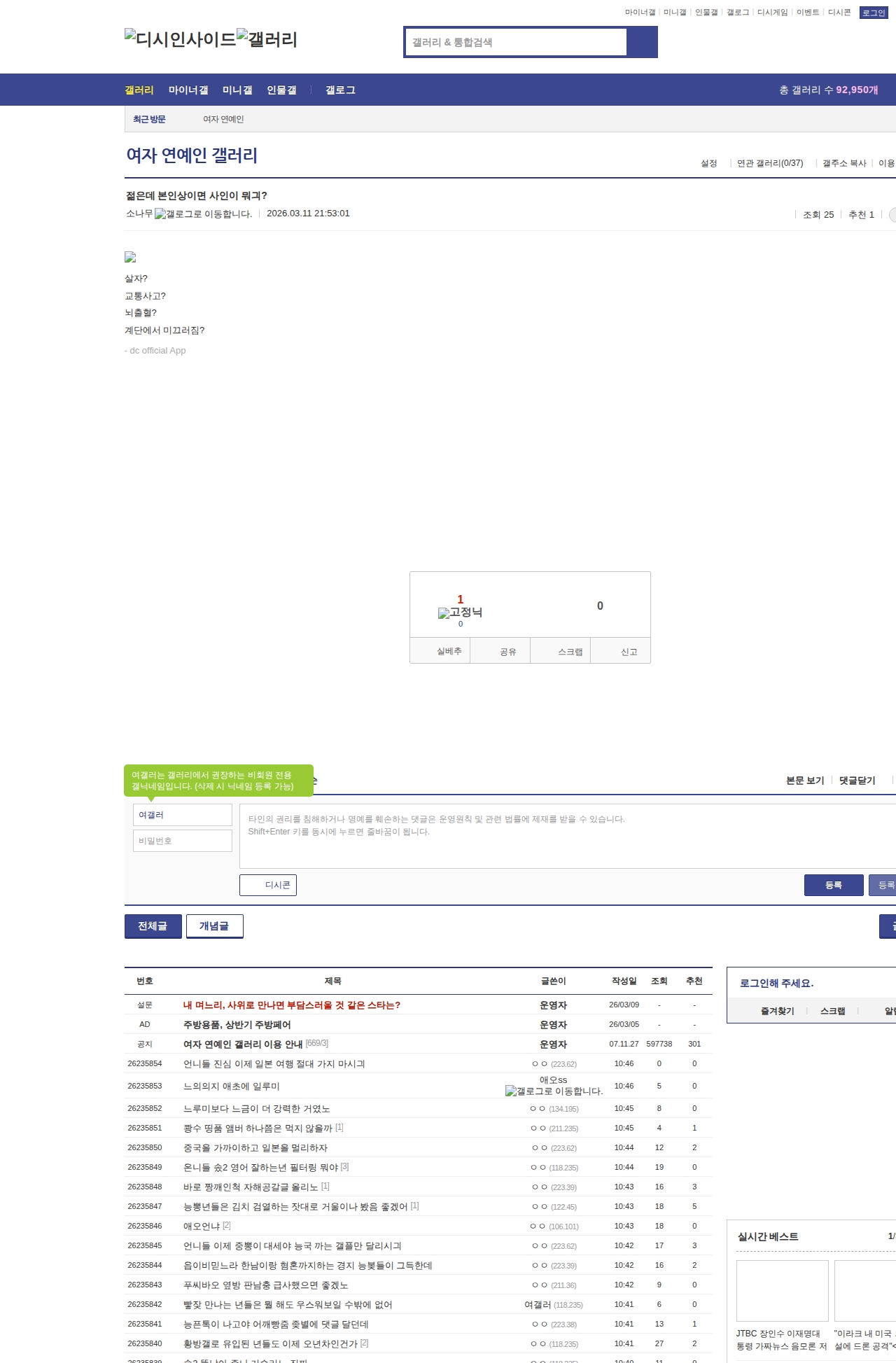Click the 공유 button
The height and width of the screenshot is (1363, 896).
500,650
